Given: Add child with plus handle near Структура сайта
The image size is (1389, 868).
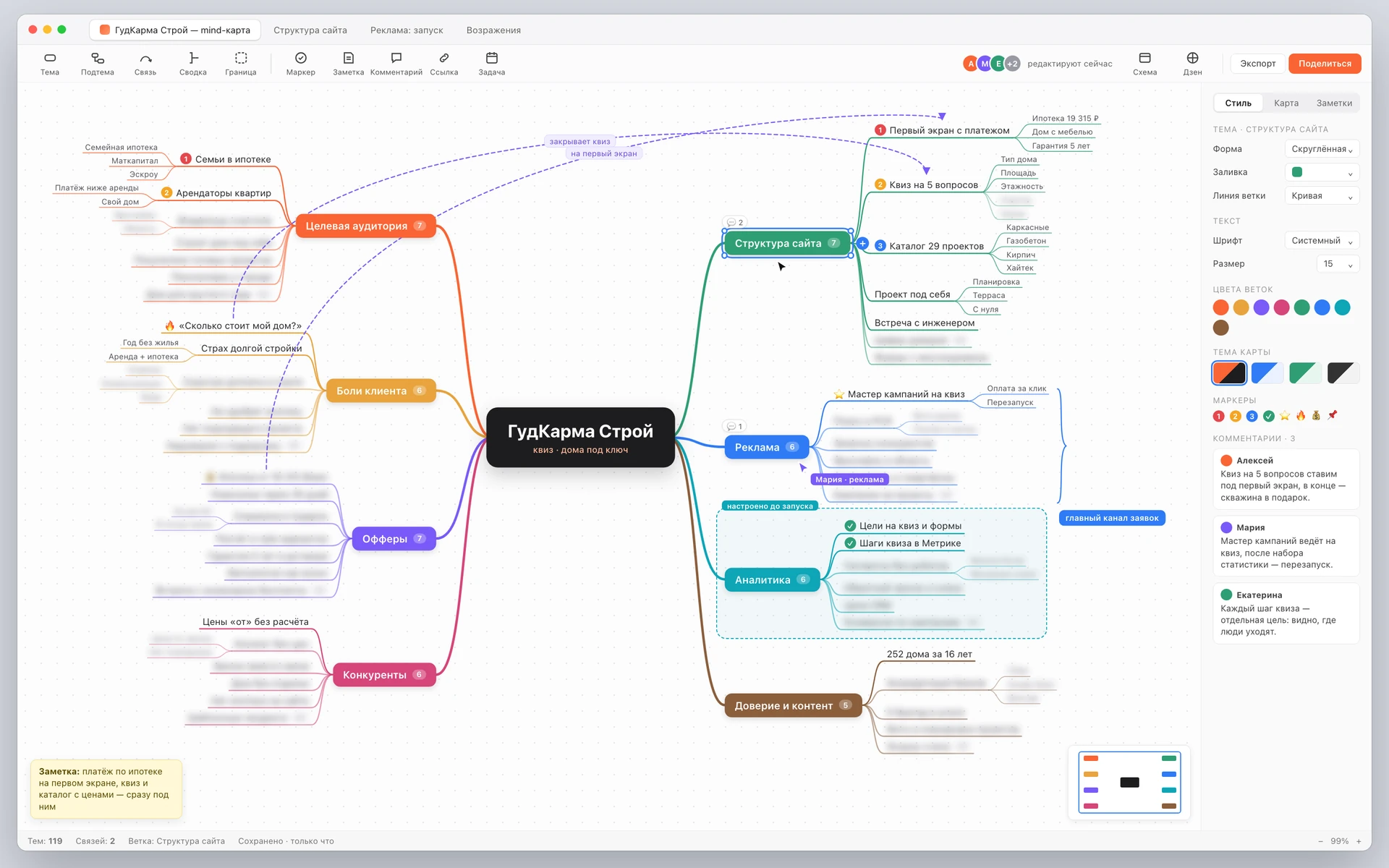Looking at the screenshot, I should [x=862, y=244].
